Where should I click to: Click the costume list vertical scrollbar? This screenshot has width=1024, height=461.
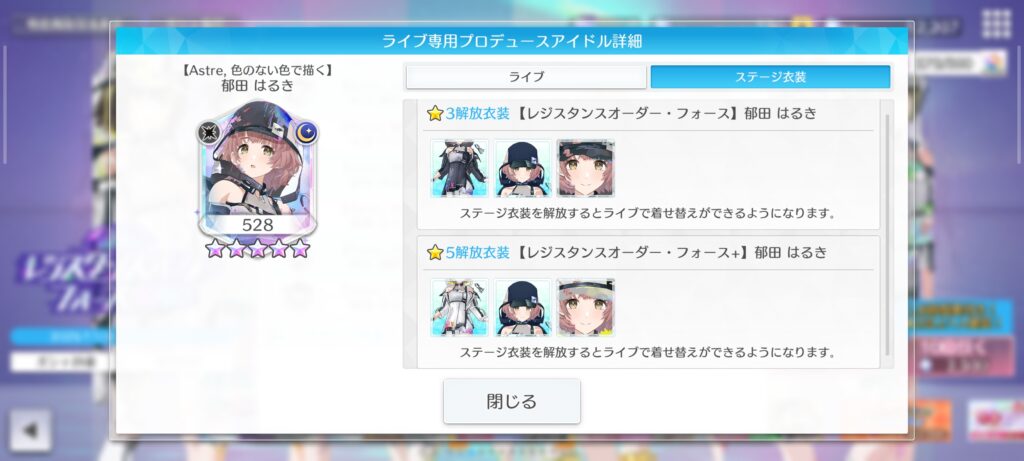point(887,235)
